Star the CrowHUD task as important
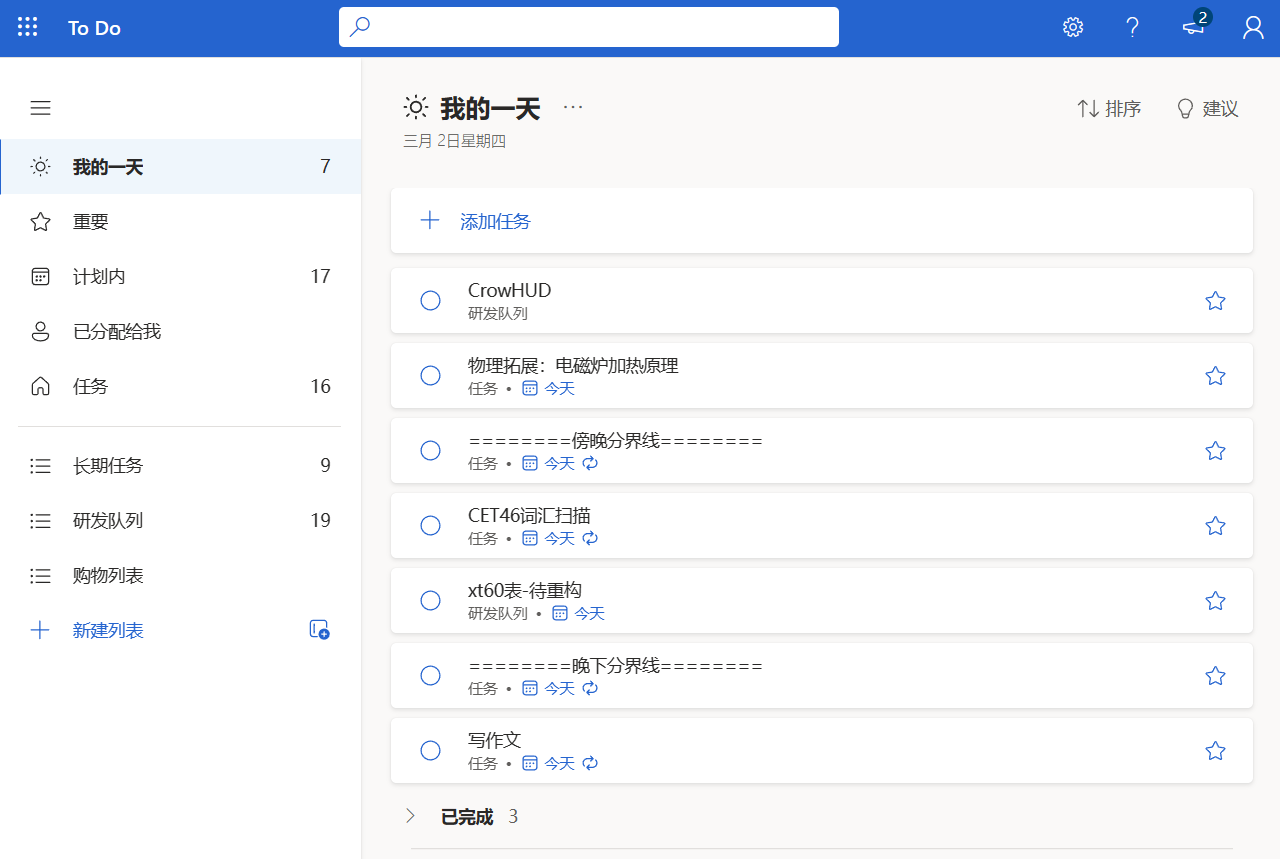Image resolution: width=1280 pixels, height=859 pixels. (1215, 301)
